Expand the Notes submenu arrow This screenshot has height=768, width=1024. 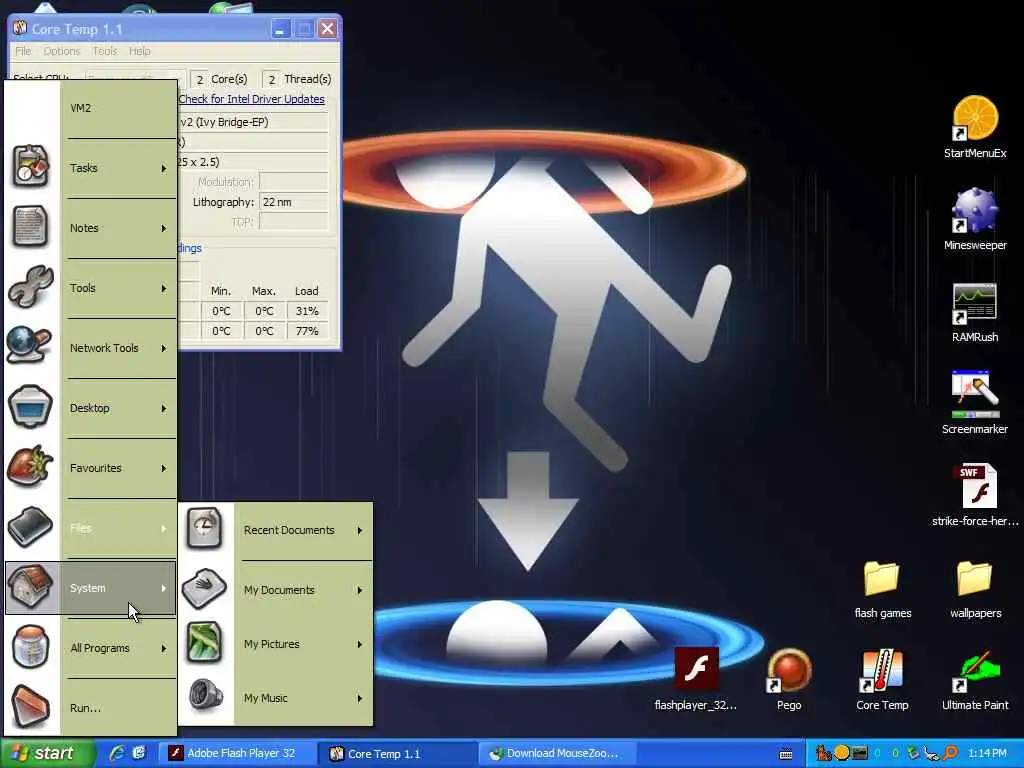[164, 229]
